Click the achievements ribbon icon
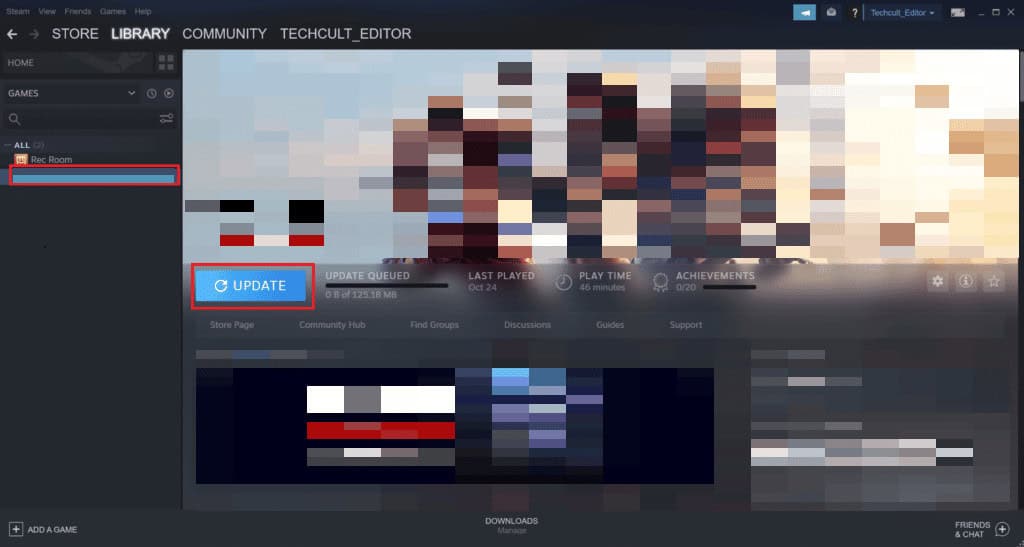 pyautogui.click(x=660, y=282)
